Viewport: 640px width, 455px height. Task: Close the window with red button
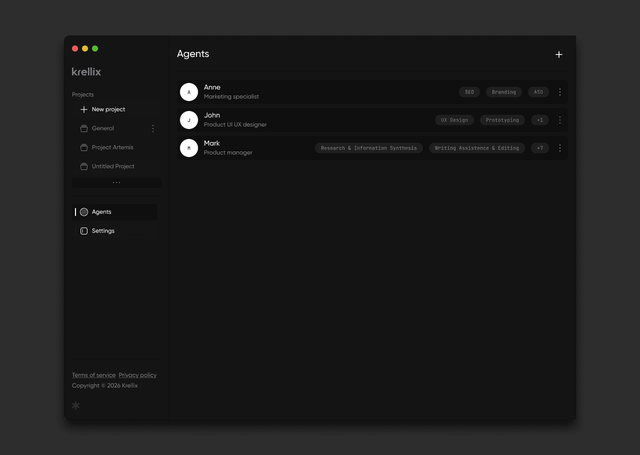click(75, 49)
